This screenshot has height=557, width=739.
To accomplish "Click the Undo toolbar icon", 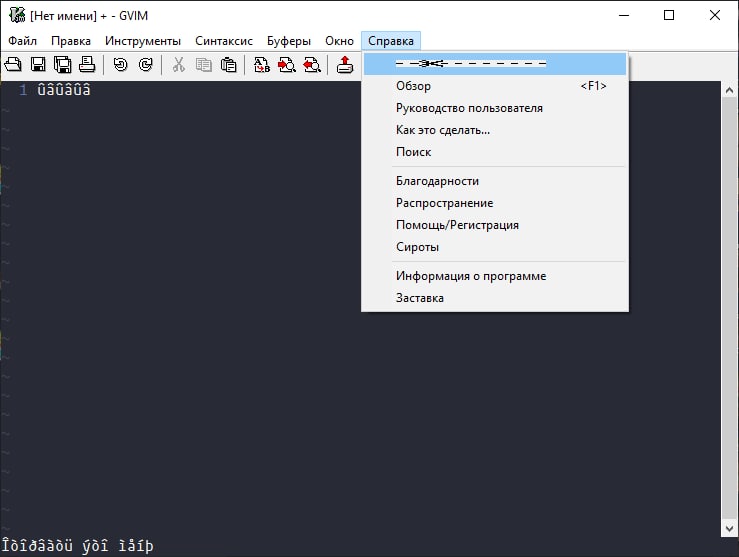I will coord(121,64).
